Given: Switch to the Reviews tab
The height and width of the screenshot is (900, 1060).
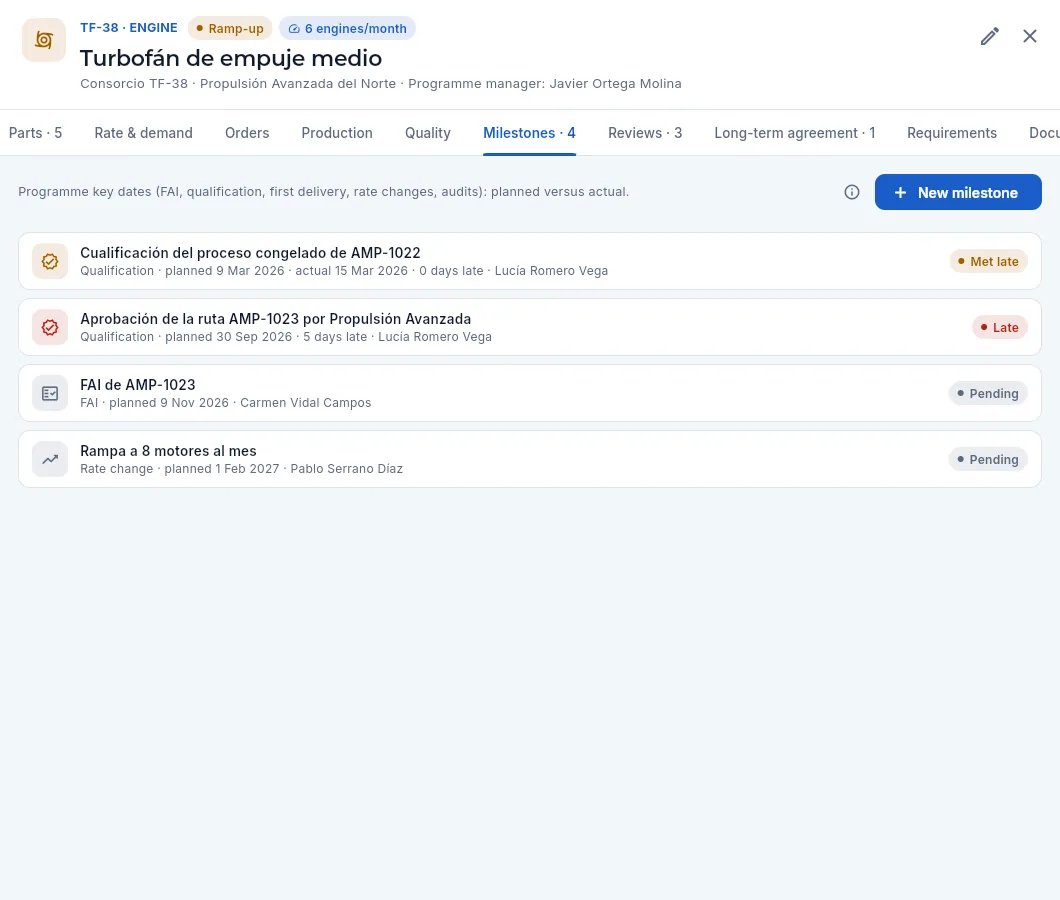Looking at the screenshot, I should [645, 133].
